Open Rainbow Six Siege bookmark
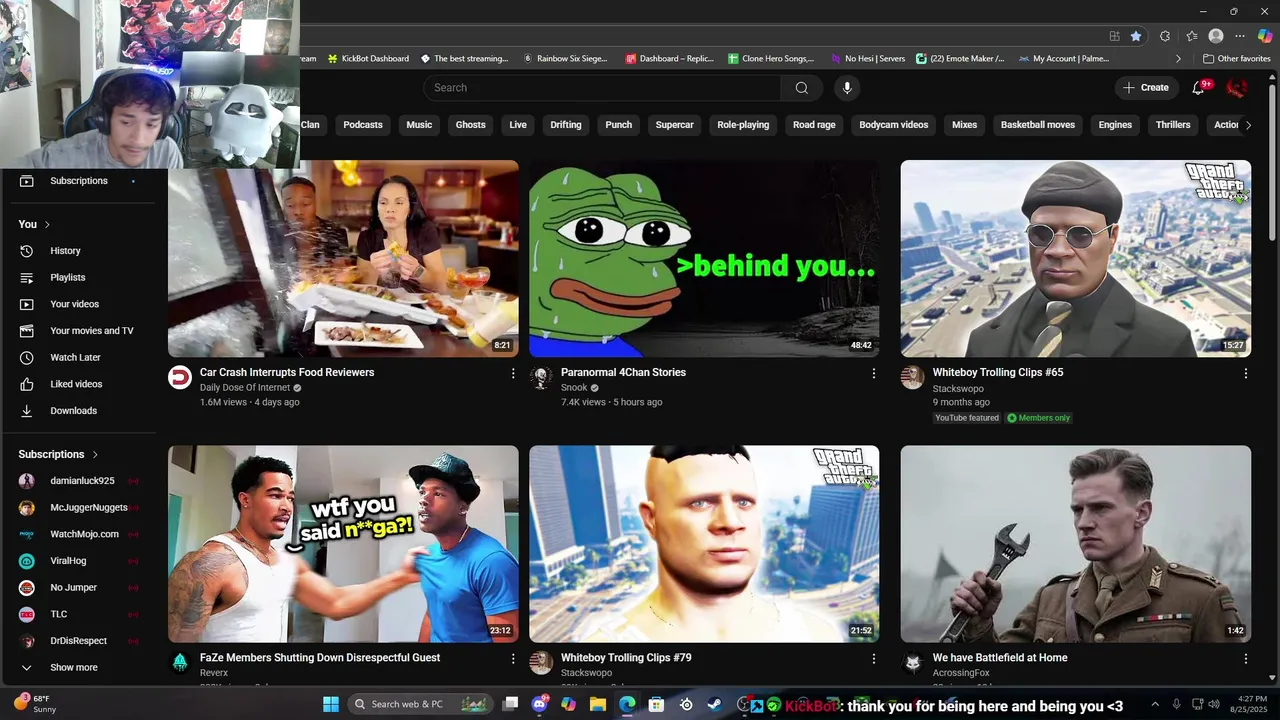 [x=565, y=59]
